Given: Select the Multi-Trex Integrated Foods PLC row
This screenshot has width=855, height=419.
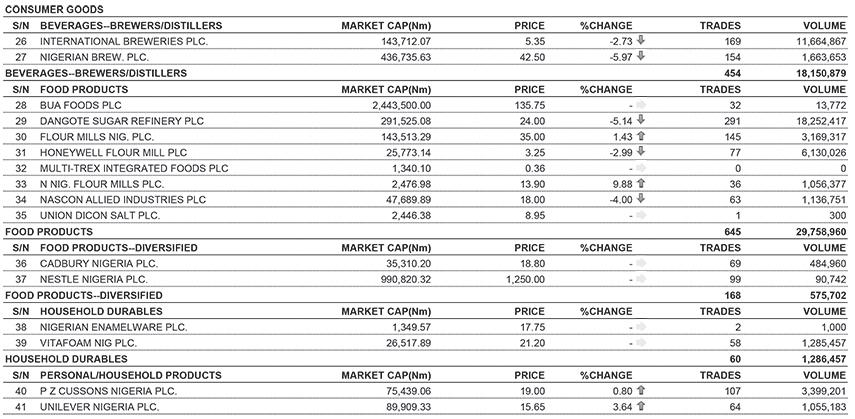Looking at the screenshot, I should pyautogui.click(x=425, y=168).
